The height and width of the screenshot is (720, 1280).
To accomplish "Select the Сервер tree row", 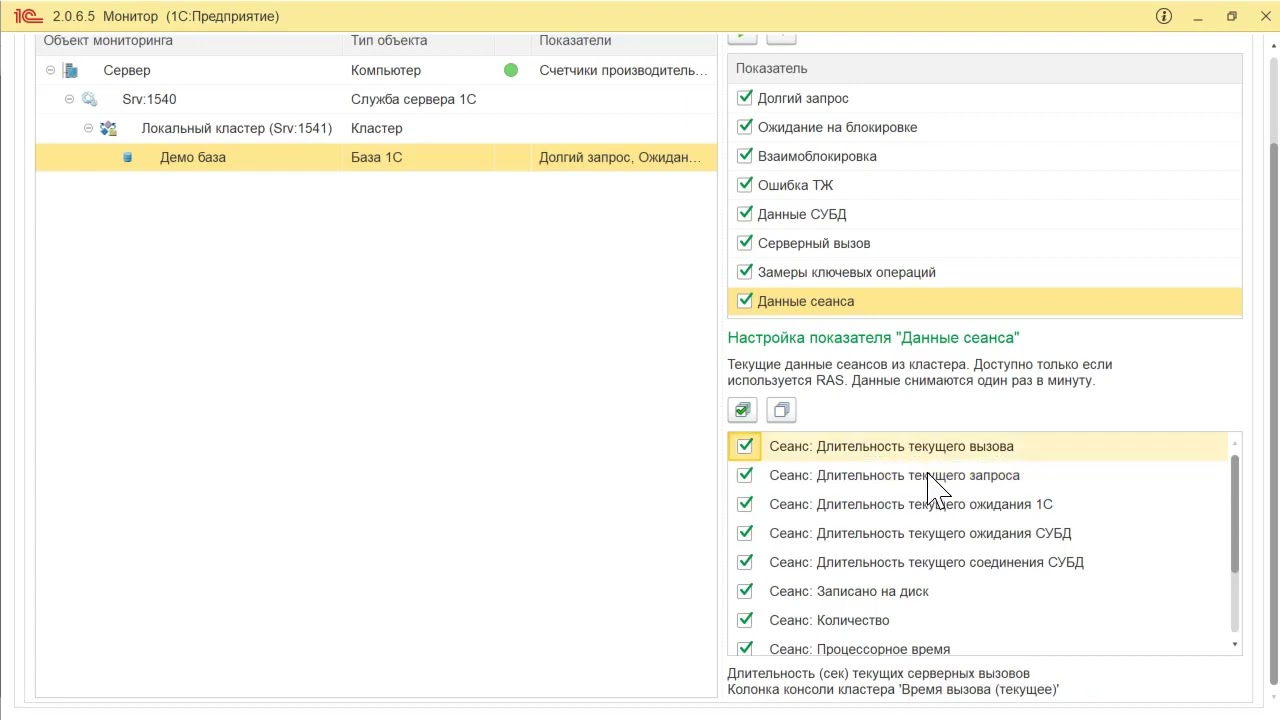I will (376, 70).
